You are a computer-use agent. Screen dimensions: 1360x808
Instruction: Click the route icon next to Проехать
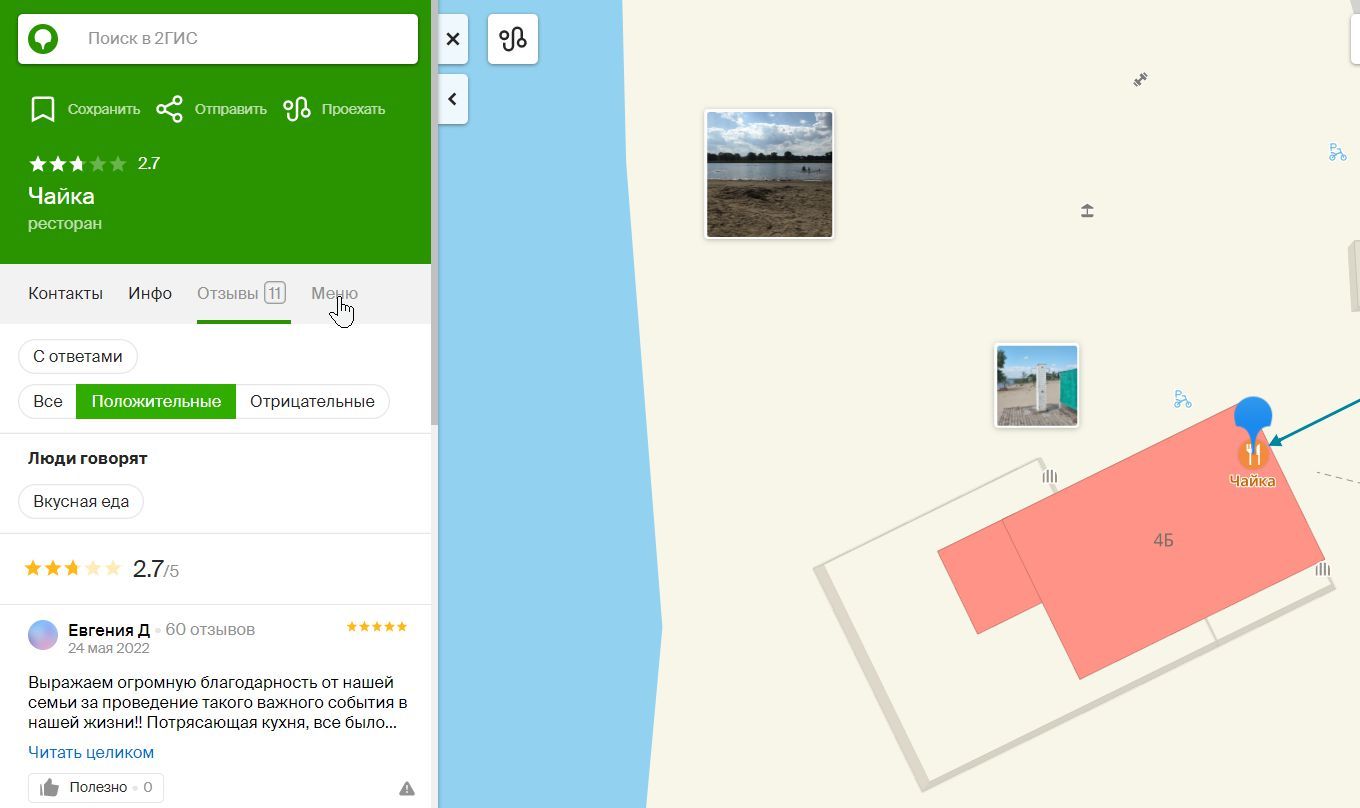coord(297,109)
